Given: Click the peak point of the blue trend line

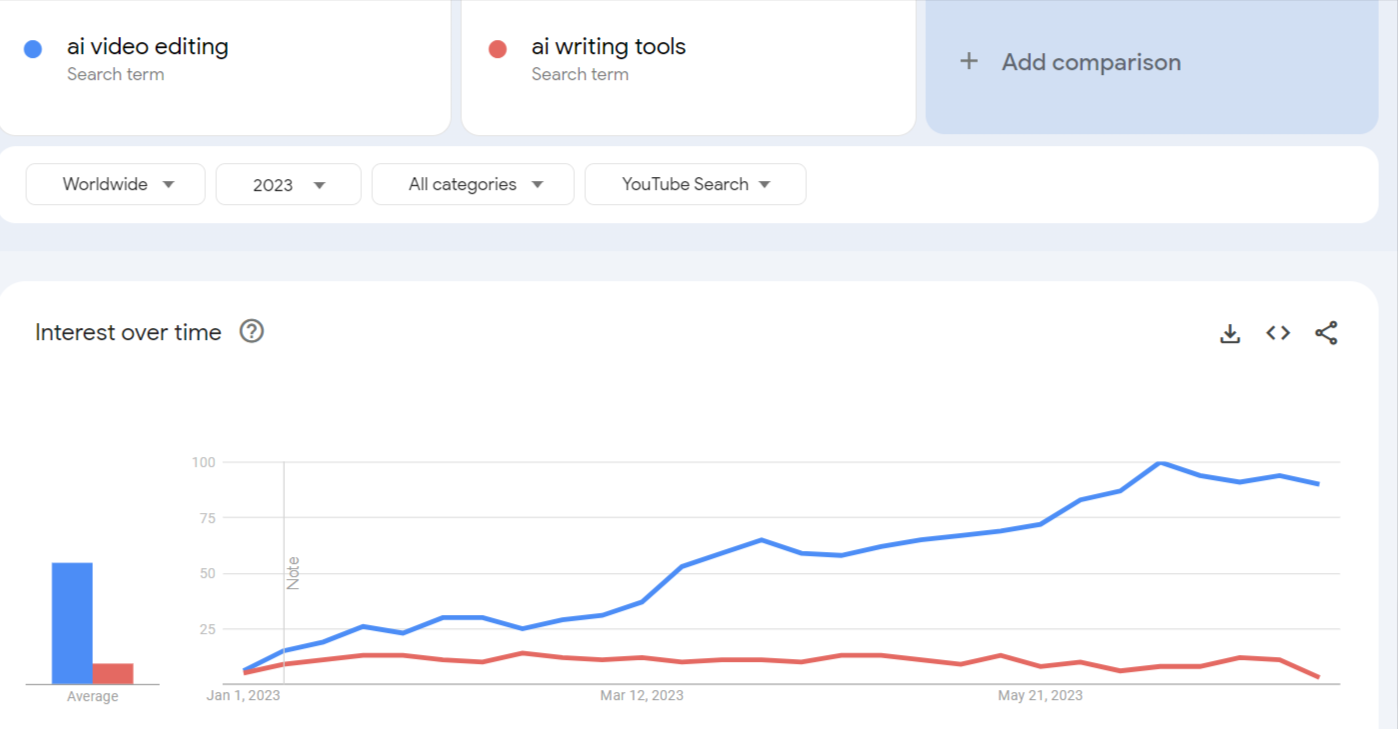Looking at the screenshot, I should coord(1158,462).
